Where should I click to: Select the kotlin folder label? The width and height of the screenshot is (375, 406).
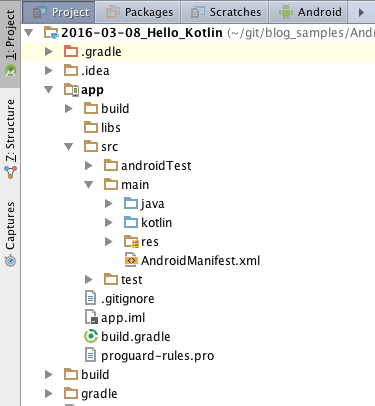pyautogui.click(x=157, y=223)
